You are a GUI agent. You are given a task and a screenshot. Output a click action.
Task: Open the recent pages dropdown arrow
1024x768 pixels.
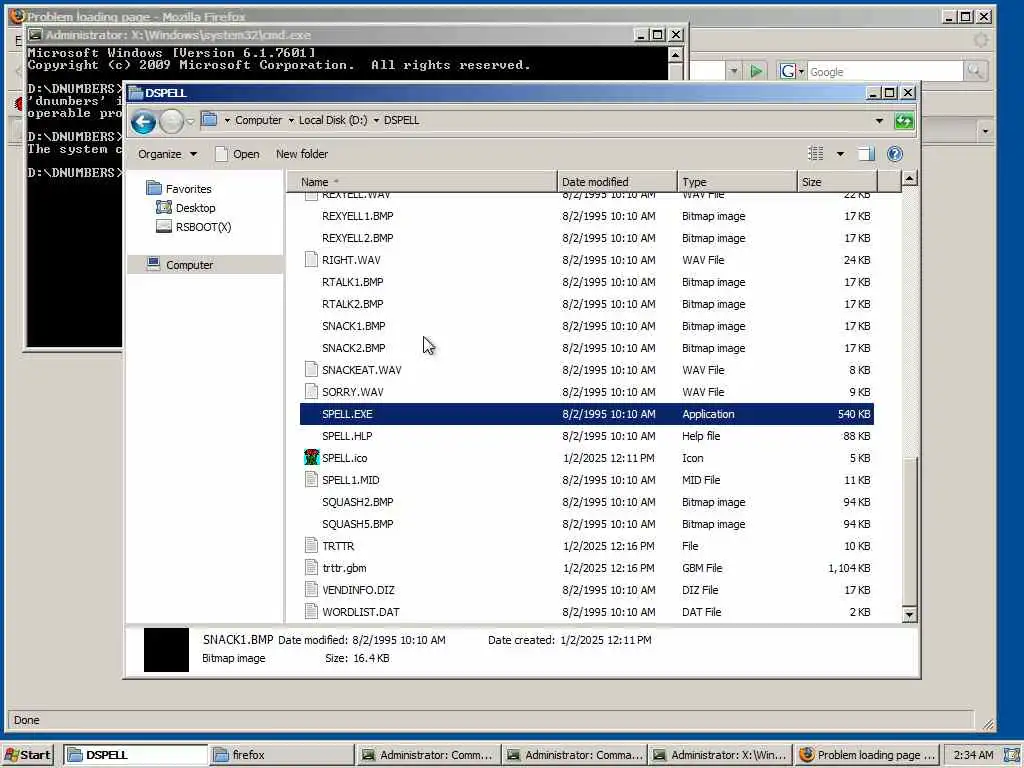point(190,121)
